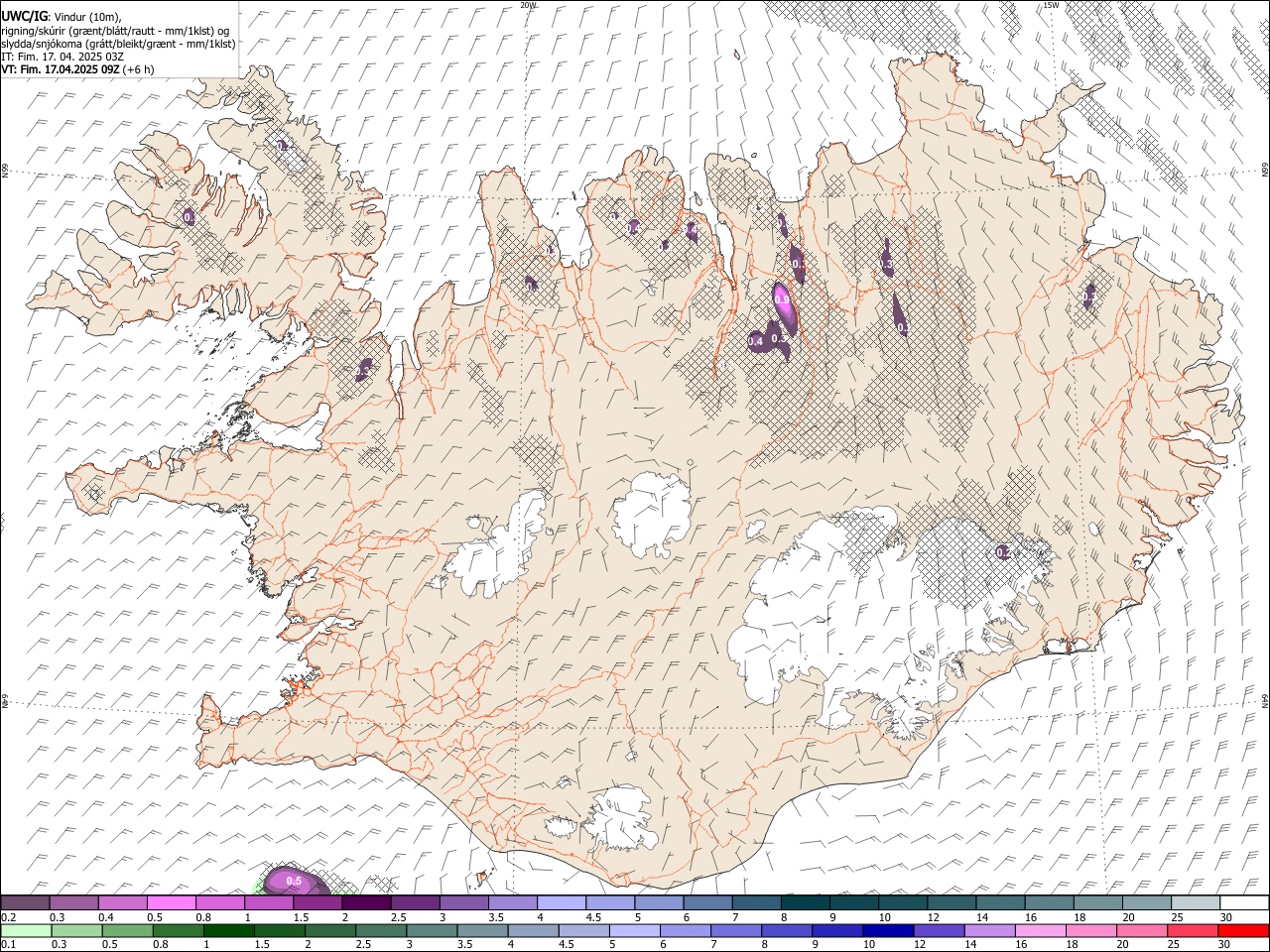
Task: Click the '(+6 h)' forecast offset text
Action: (139, 69)
